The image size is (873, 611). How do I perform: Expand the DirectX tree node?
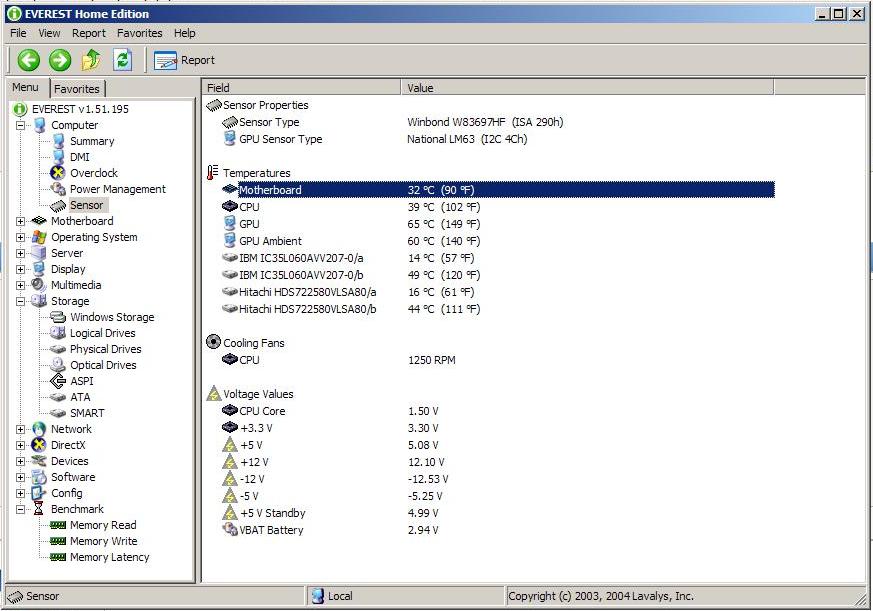click(21, 446)
